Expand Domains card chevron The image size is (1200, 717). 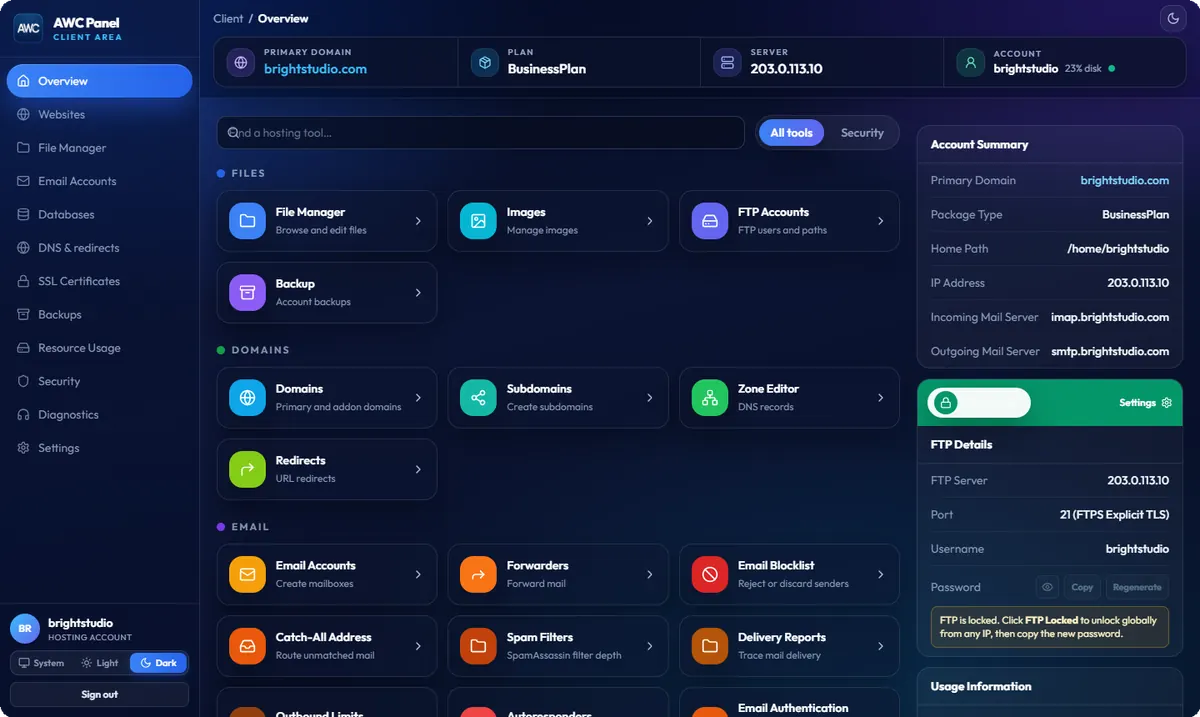coord(418,398)
